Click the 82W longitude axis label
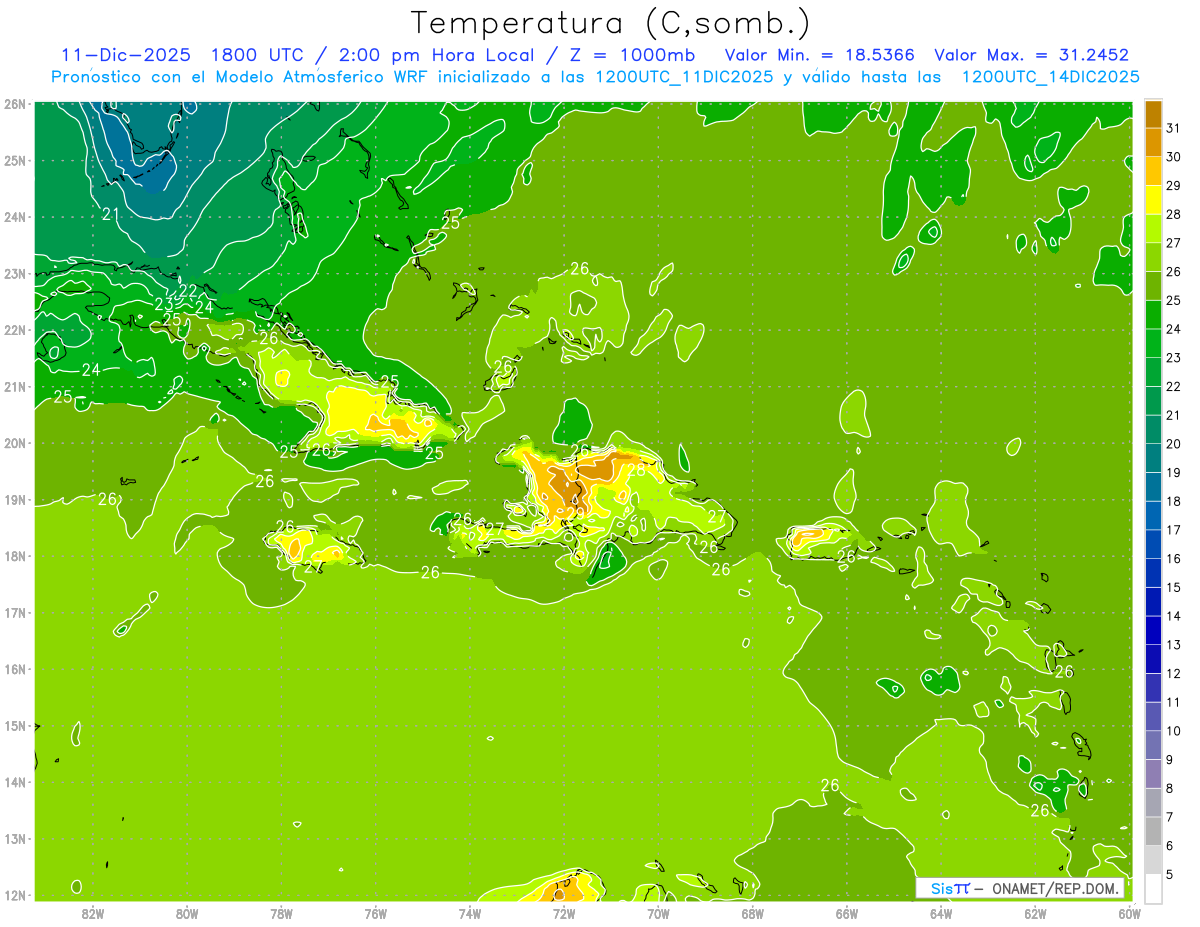The width and height of the screenshot is (1200, 927). (92, 913)
